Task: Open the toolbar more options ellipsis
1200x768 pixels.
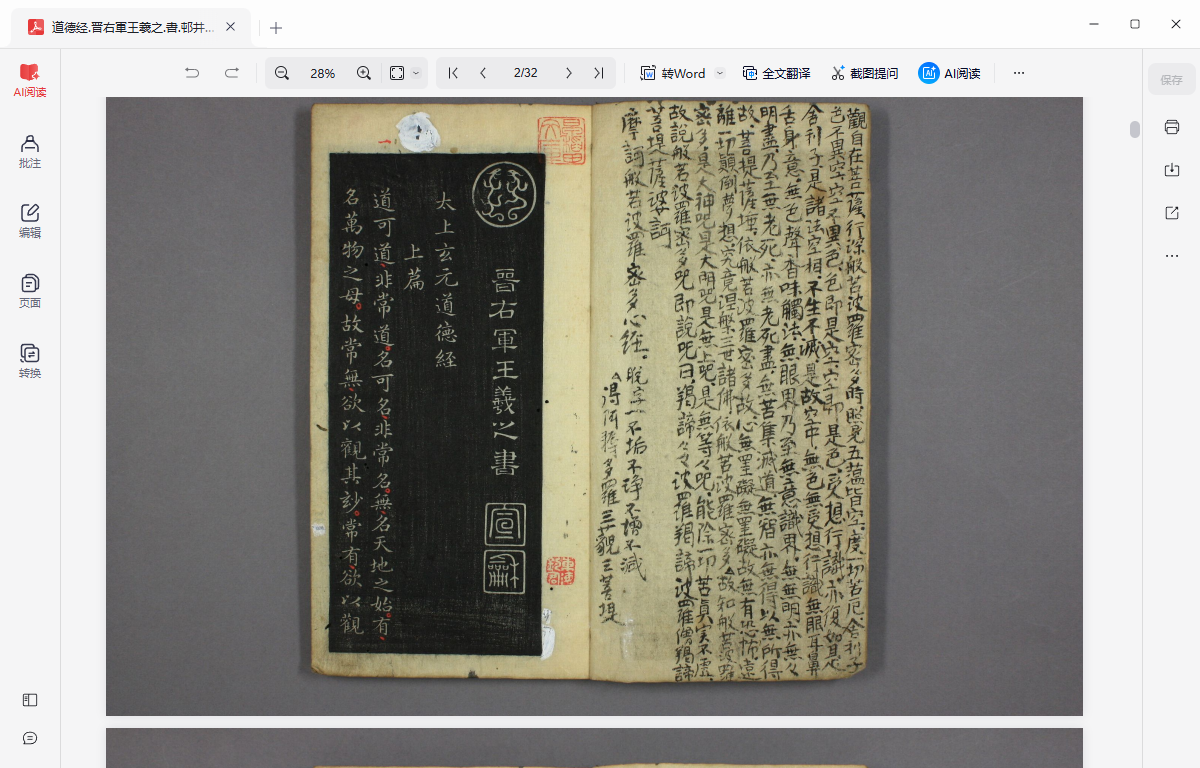Action: pyautogui.click(x=1019, y=73)
